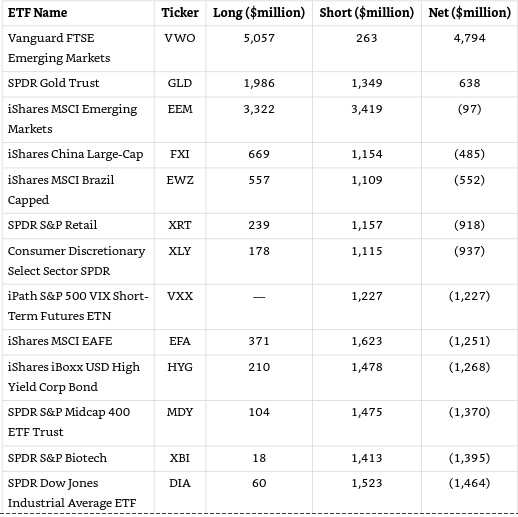Select the GLD ticker cell

click(180, 83)
